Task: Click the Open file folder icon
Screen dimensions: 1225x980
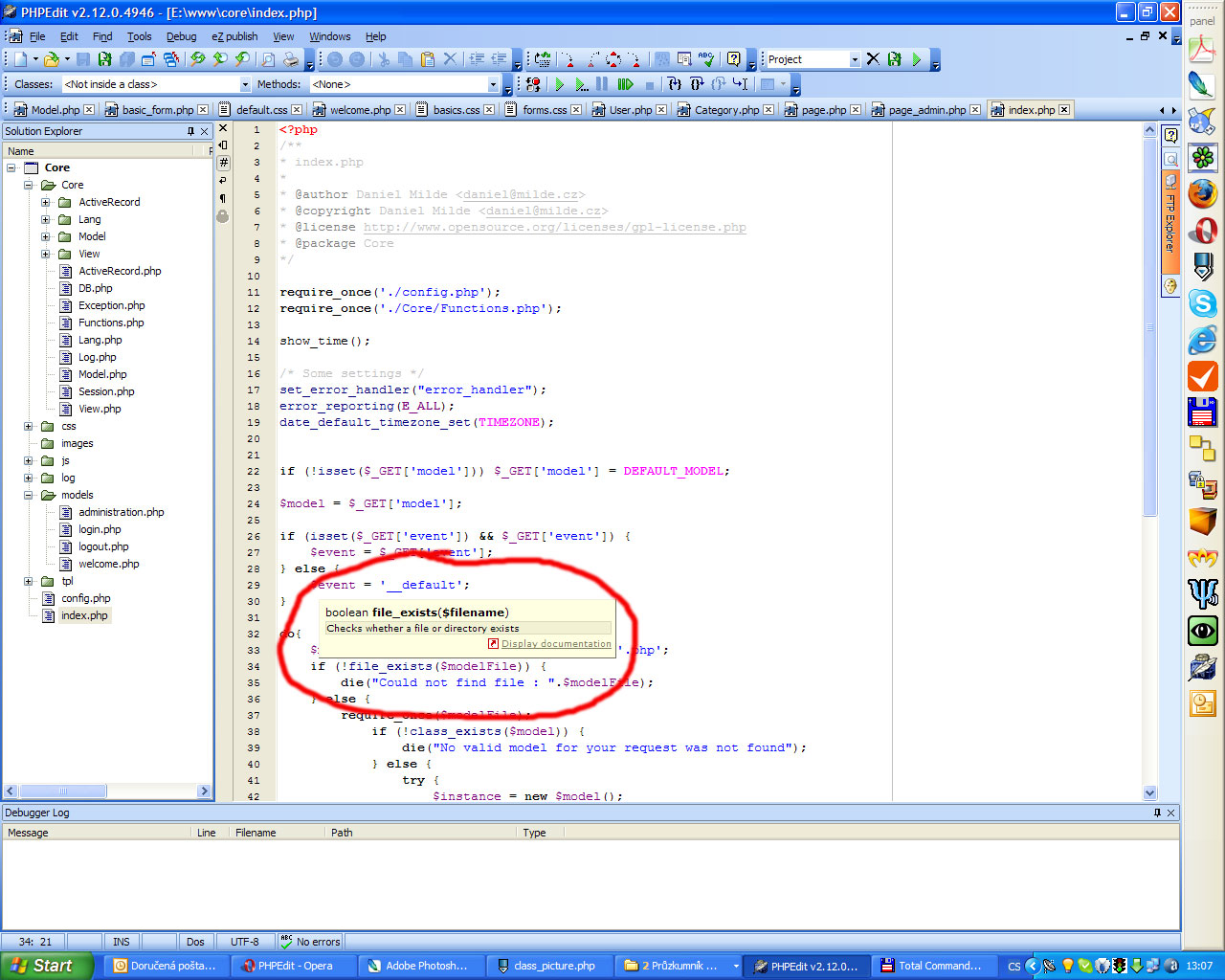Action: click(51, 59)
